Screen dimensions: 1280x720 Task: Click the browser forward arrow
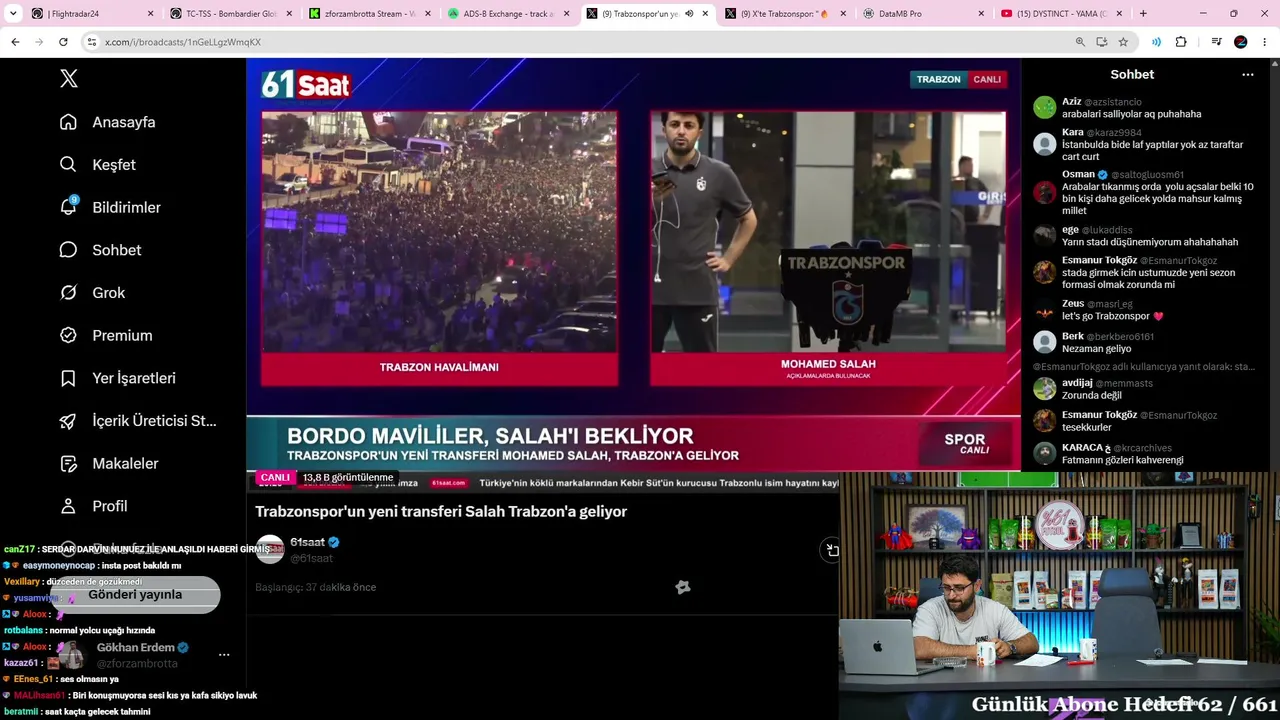(x=39, y=42)
